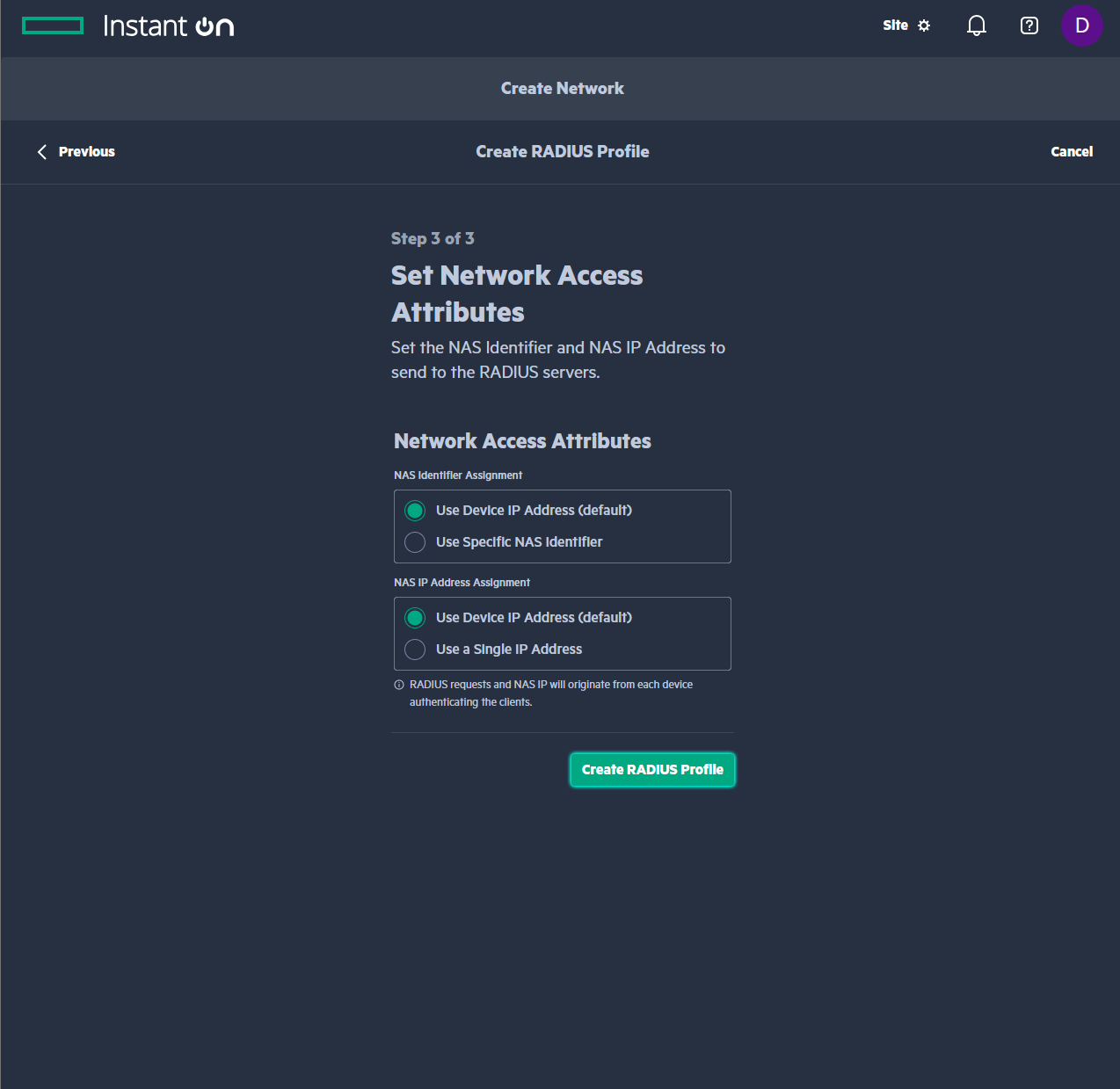This screenshot has width=1120, height=1089.
Task: Go back with the Previous link
Action: click(87, 152)
